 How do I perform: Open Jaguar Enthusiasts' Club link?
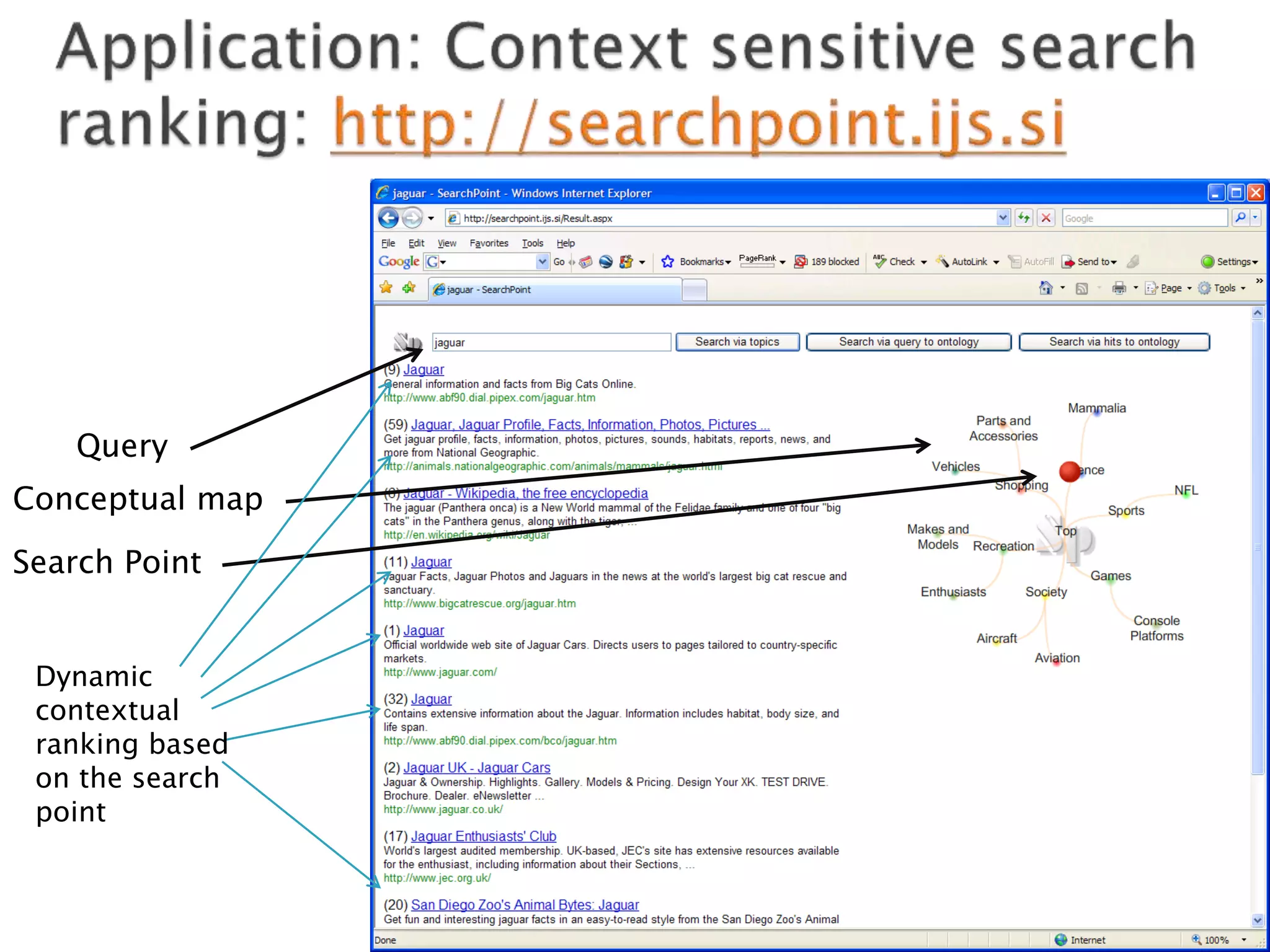coord(484,836)
